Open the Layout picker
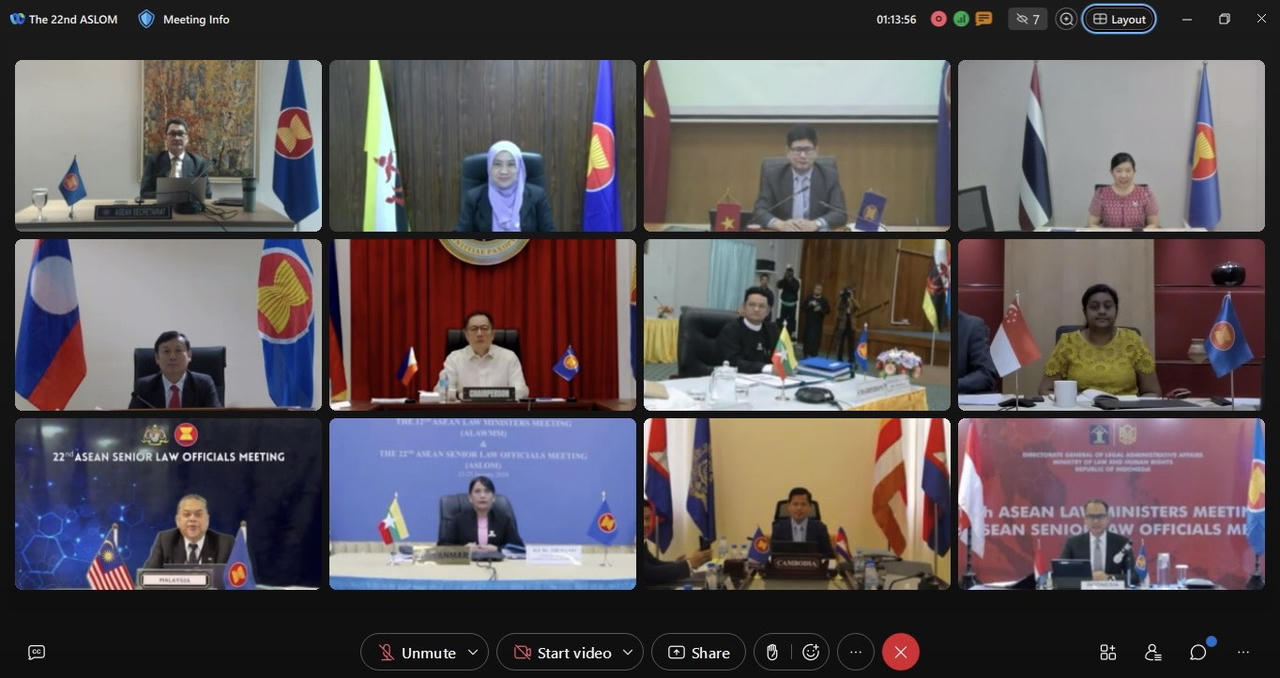1280x678 pixels. [x=1118, y=18]
